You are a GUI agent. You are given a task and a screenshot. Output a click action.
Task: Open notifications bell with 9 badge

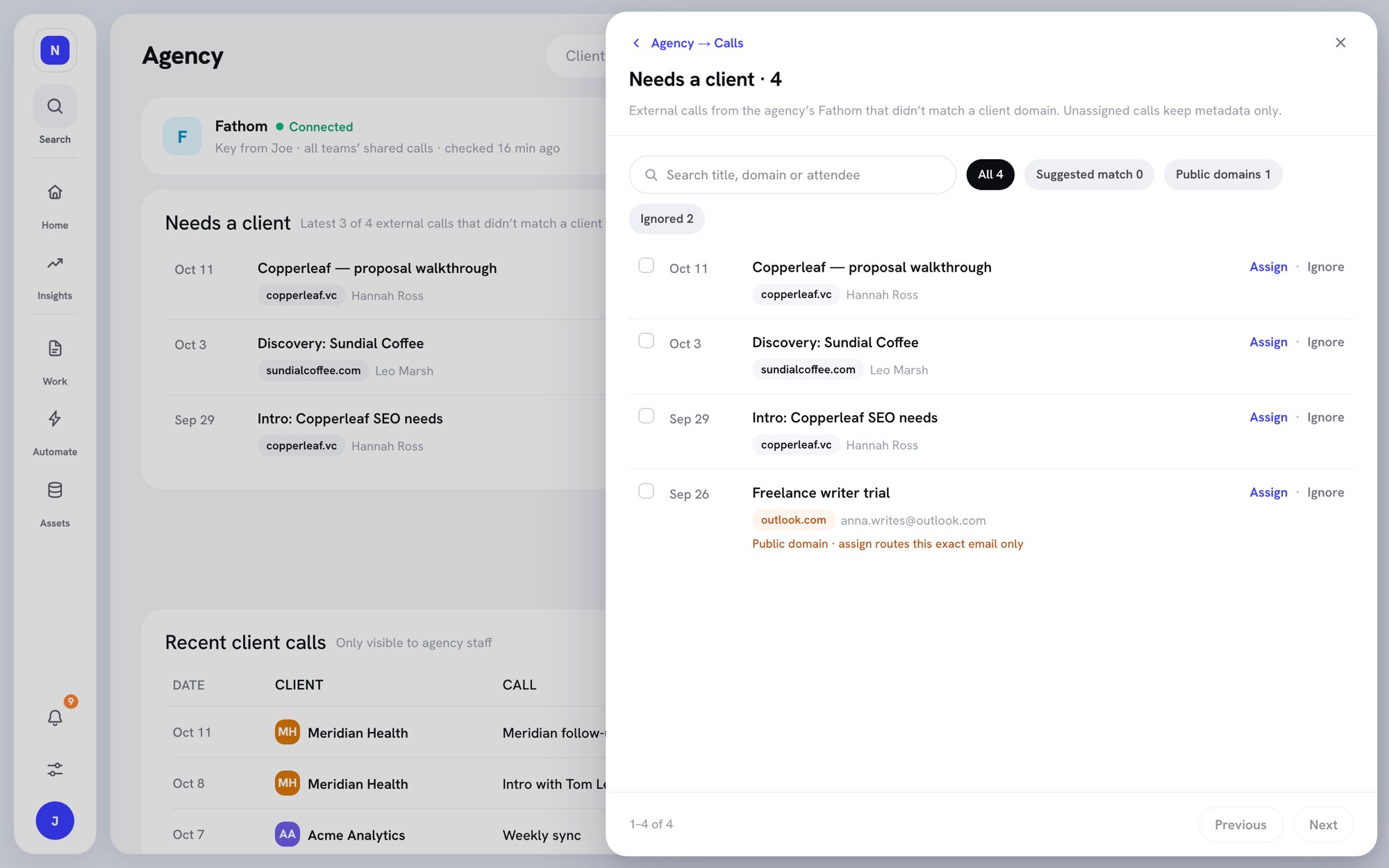click(x=55, y=717)
